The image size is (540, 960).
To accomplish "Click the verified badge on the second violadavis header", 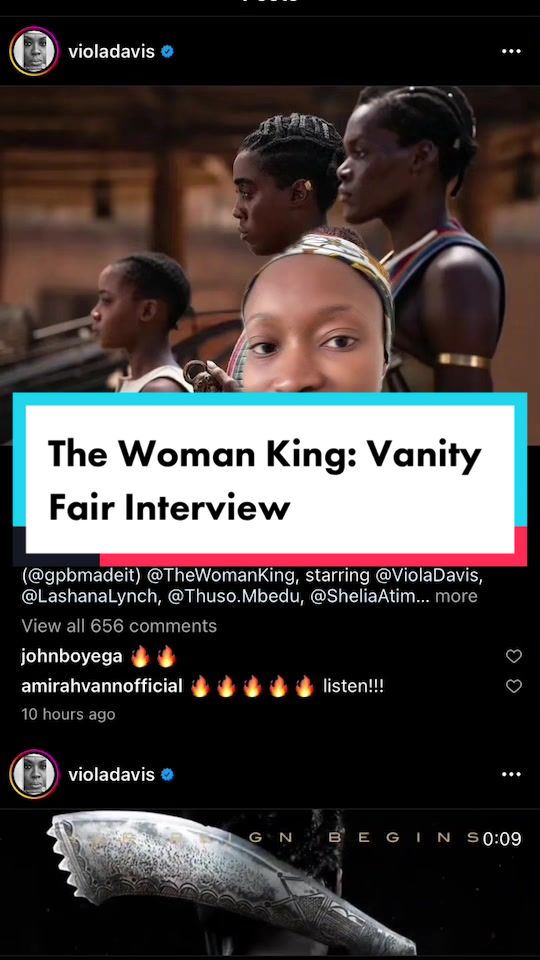I will [167, 775].
